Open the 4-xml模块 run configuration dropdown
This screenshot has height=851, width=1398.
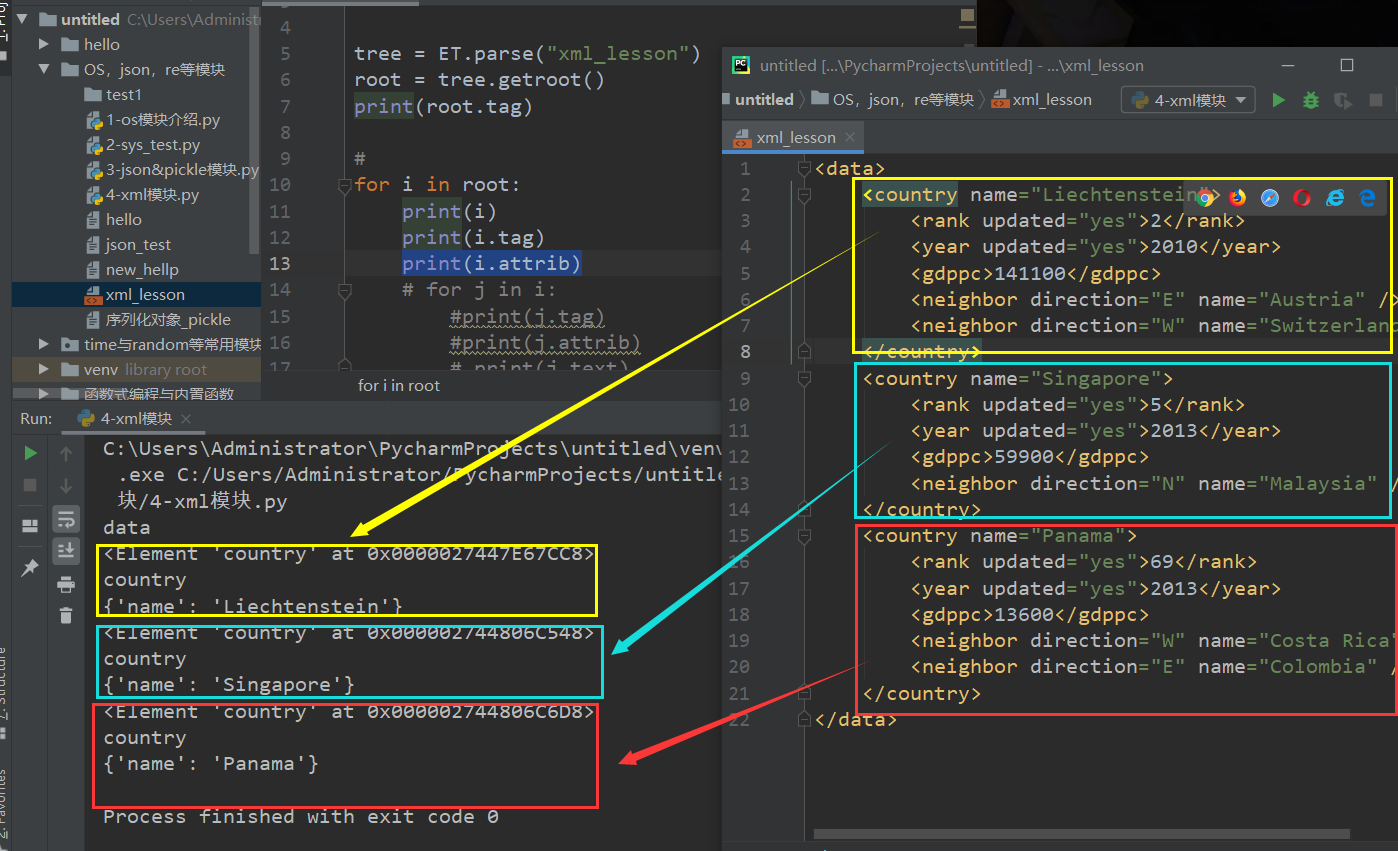[1190, 100]
